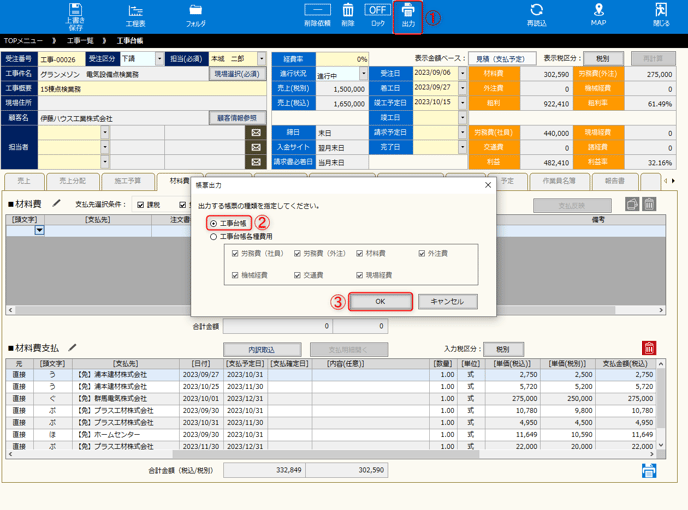This screenshot has width=688, height=510.
Task: Switch to the 売上 tab
Action: point(24,181)
